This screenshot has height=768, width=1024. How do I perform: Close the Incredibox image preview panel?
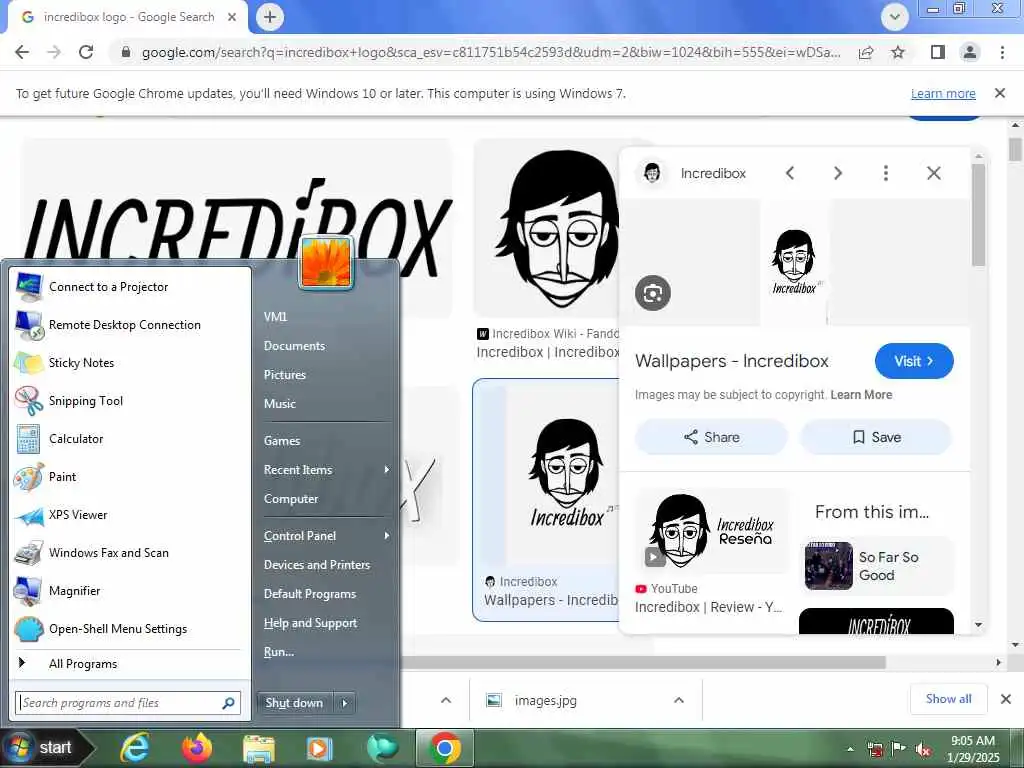click(x=934, y=173)
